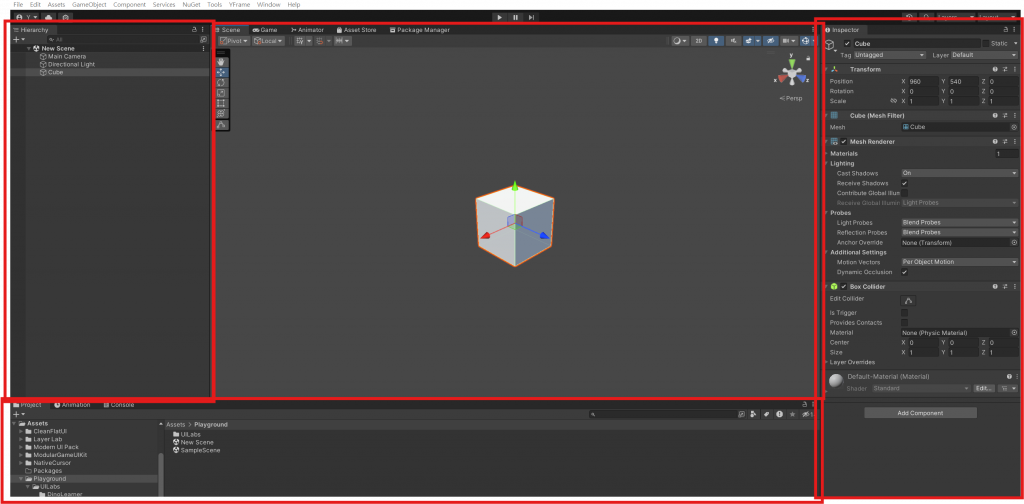
Task: Click the Edit Collider icon button
Action: tap(908, 300)
